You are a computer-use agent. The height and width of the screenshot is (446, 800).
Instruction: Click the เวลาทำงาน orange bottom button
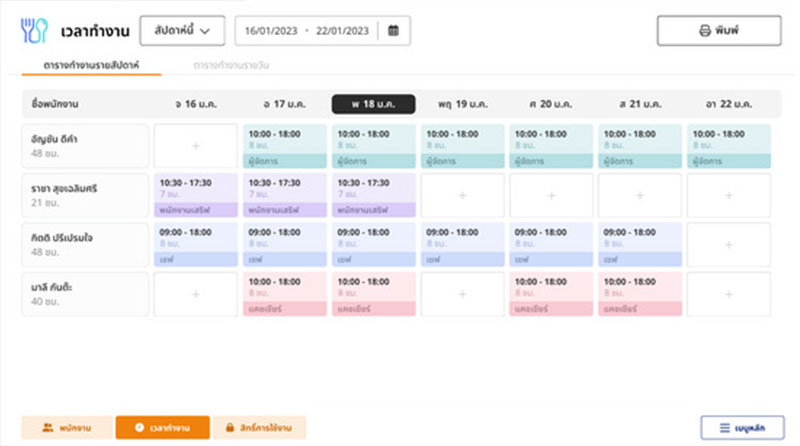(x=163, y=427)
